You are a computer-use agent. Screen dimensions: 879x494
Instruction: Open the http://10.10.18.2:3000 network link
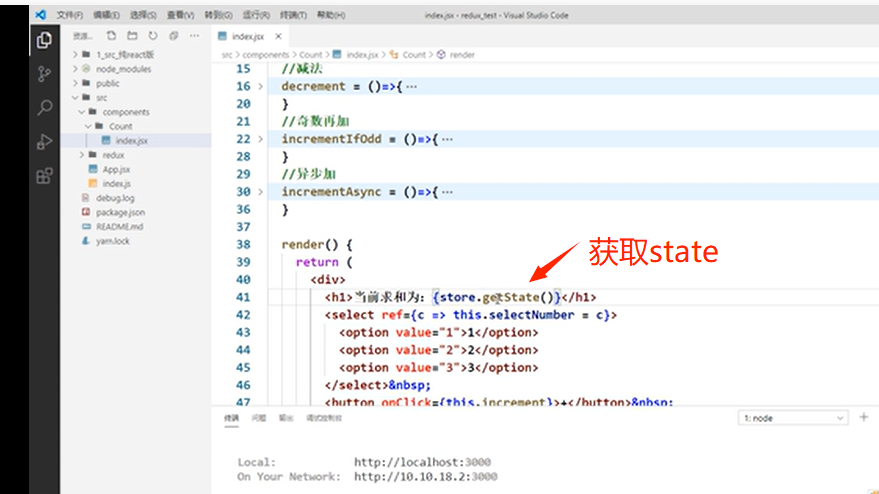425,477
